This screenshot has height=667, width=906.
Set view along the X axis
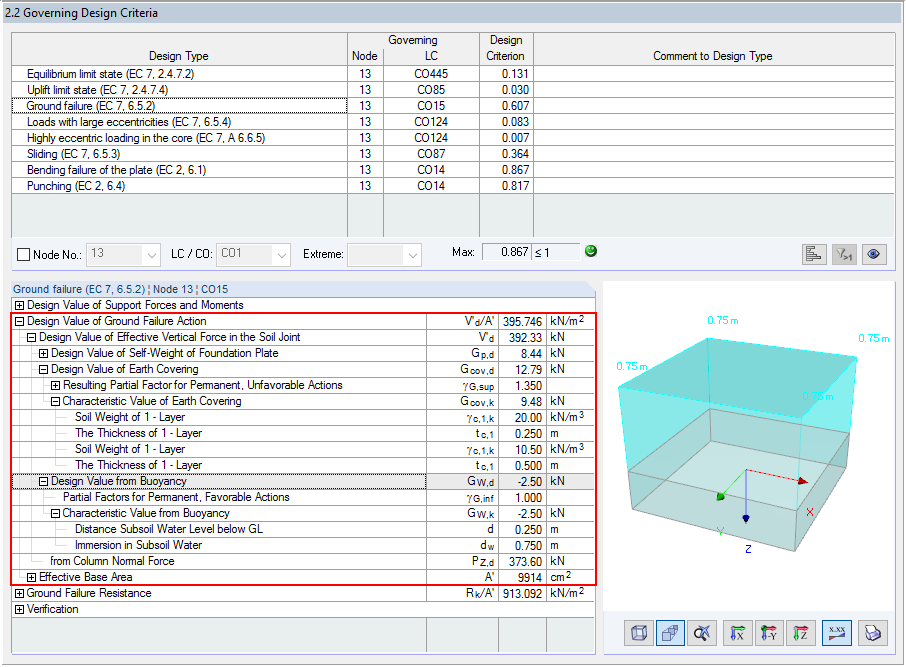tap(737, 633)
